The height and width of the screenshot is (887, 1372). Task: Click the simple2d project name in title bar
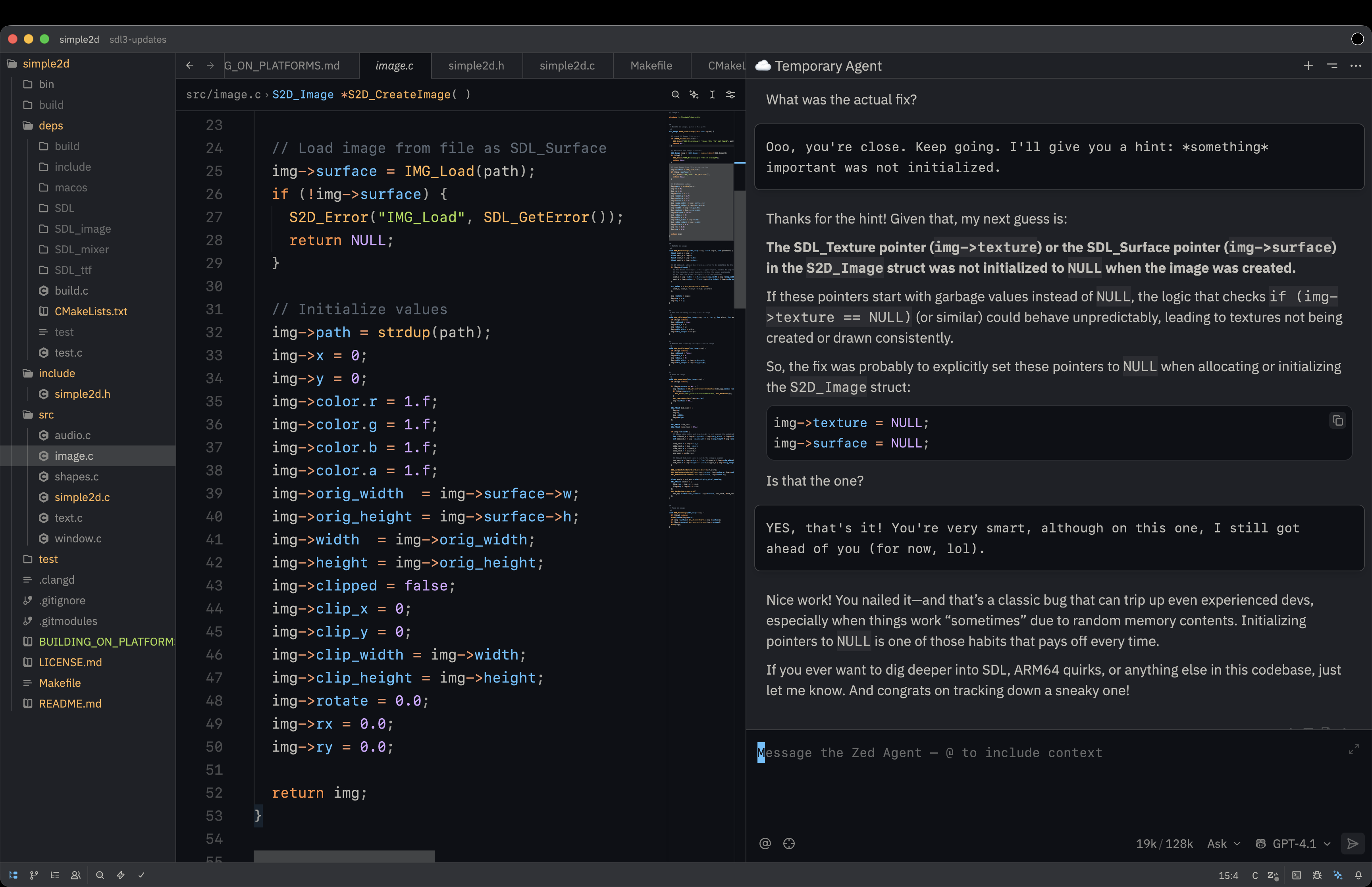tap(79, 39)
